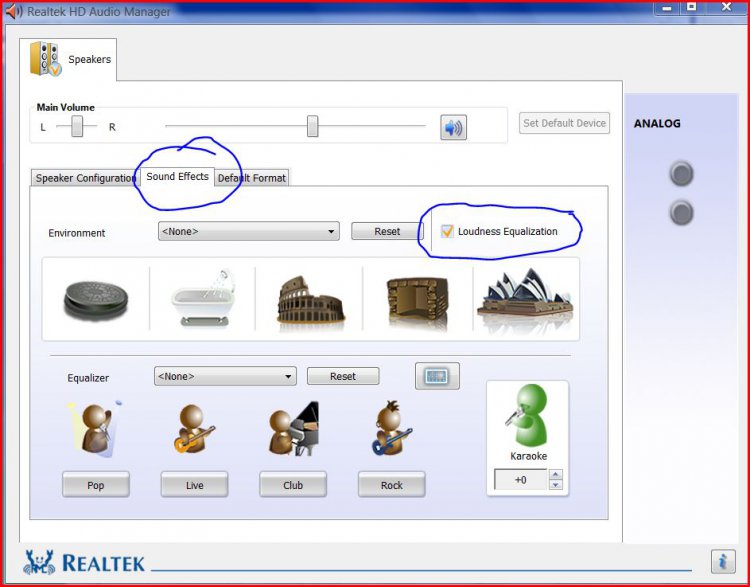Image resolution: width=750 pixels, height=587 pixels.
Task: Toggle the Loudness Equalization checkbox
Action: [x=447, y=232]
